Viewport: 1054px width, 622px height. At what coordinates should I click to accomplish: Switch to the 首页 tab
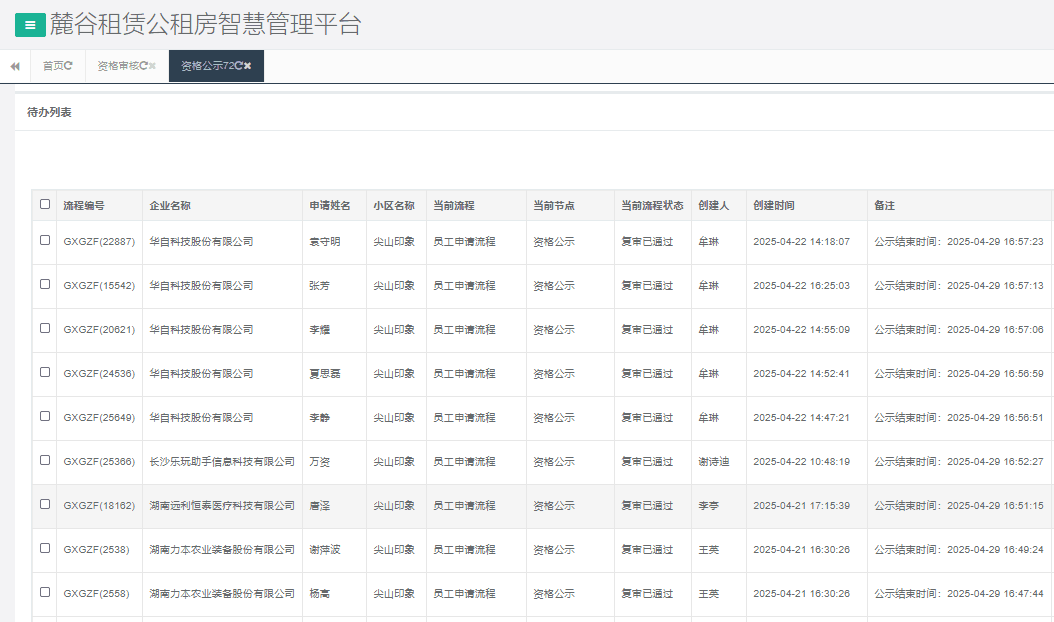(52, 66)
